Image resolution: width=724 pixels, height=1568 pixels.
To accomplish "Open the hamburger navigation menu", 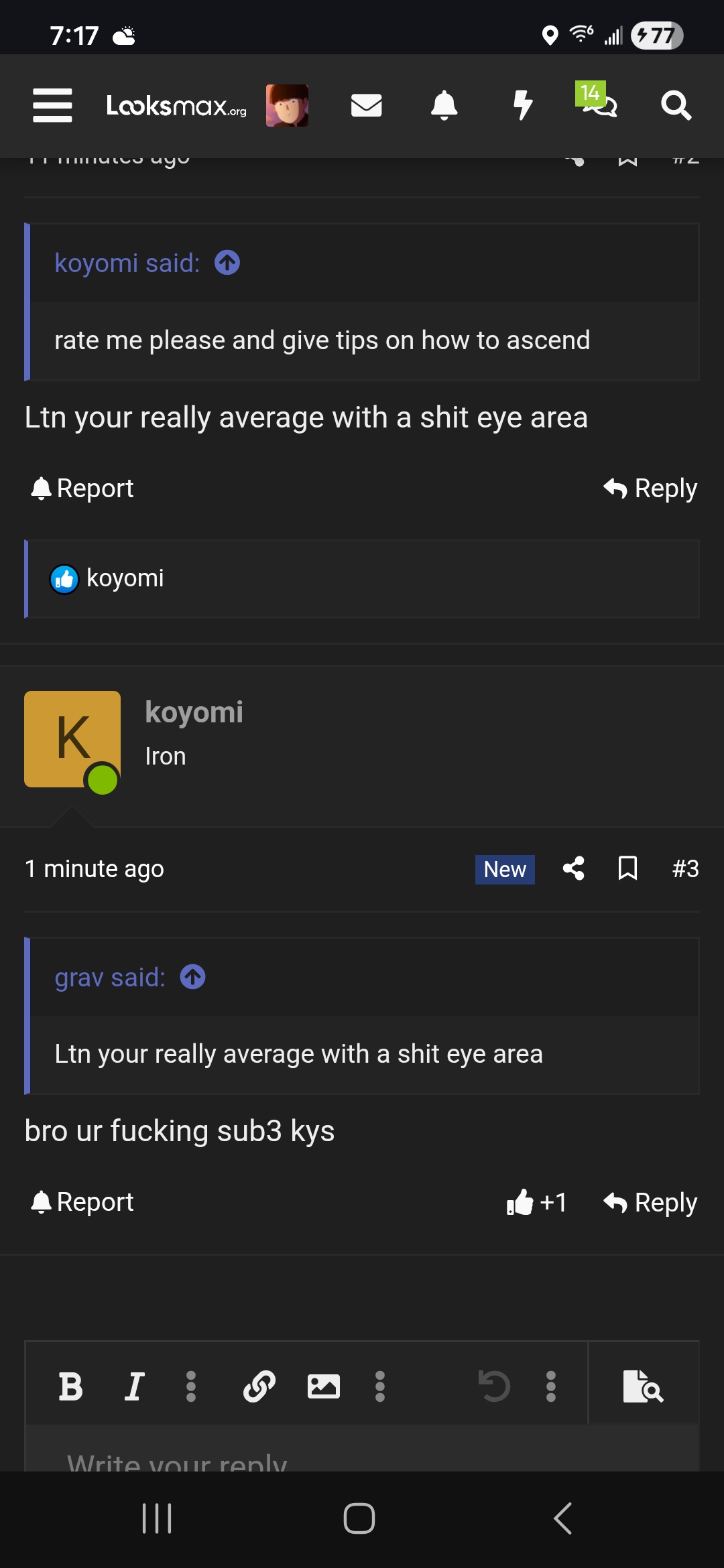I will click(52, 105).
